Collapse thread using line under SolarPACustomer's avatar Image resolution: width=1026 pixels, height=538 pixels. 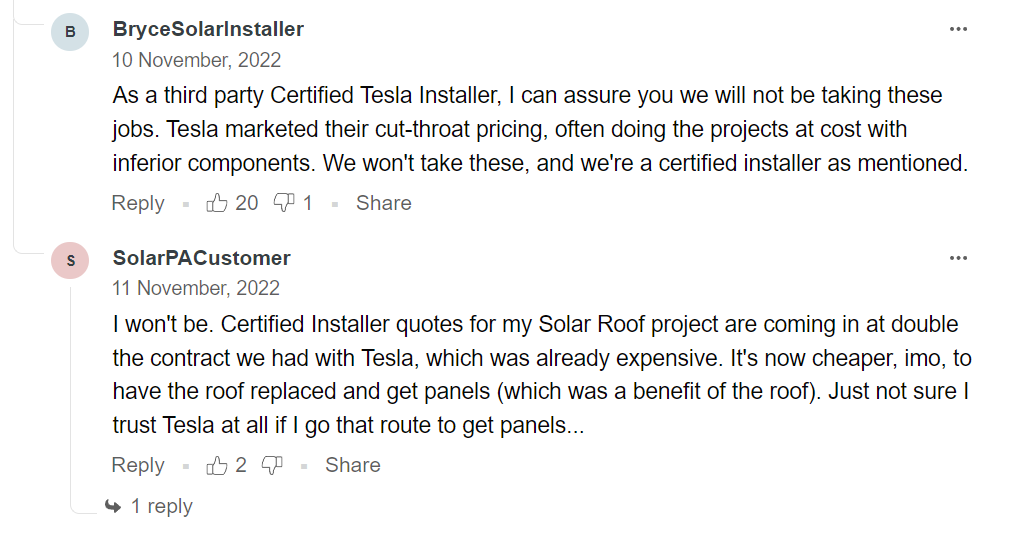[x=71, y=393]
